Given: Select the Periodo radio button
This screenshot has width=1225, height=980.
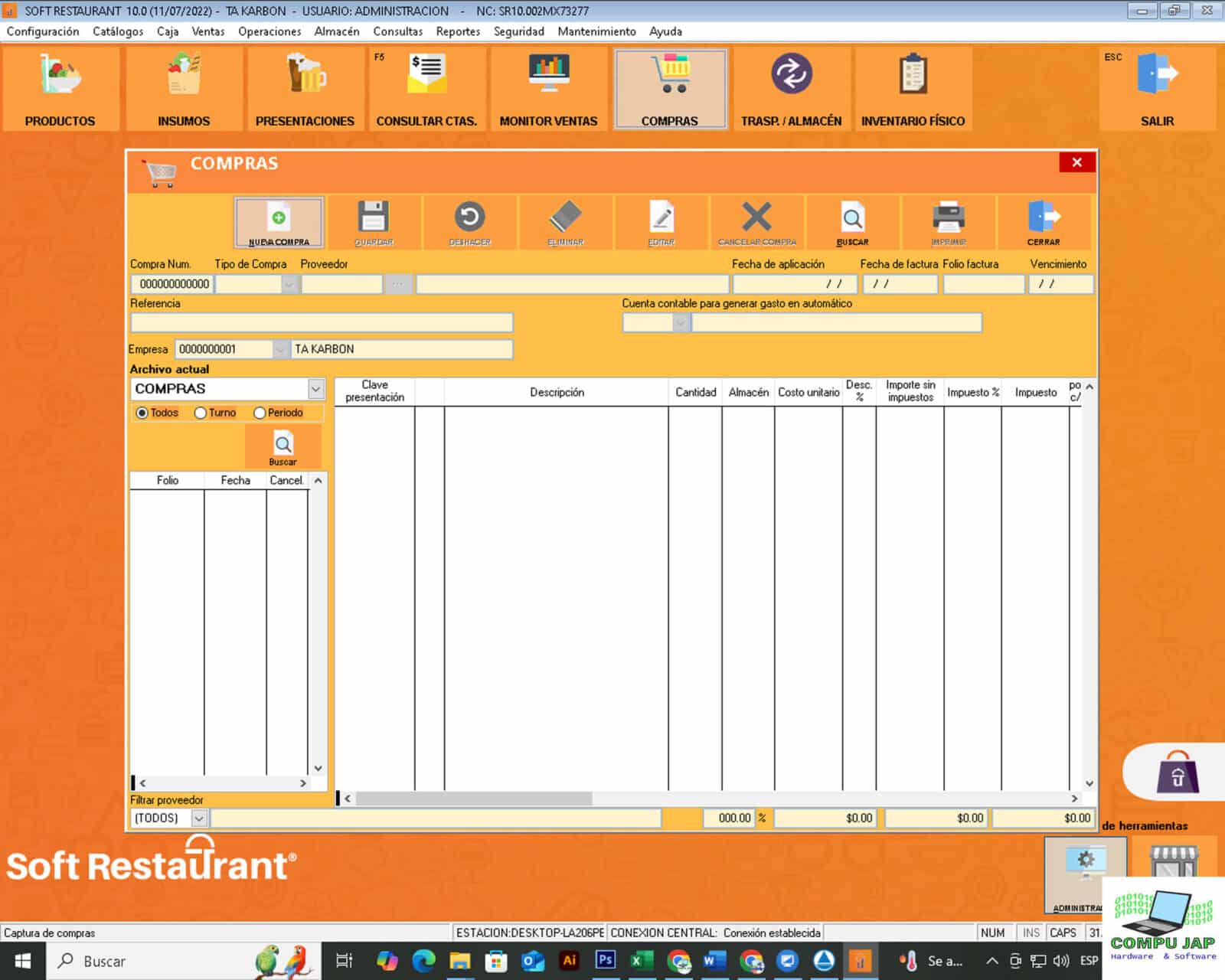Looking at the screenshot, I should point(260,413).
